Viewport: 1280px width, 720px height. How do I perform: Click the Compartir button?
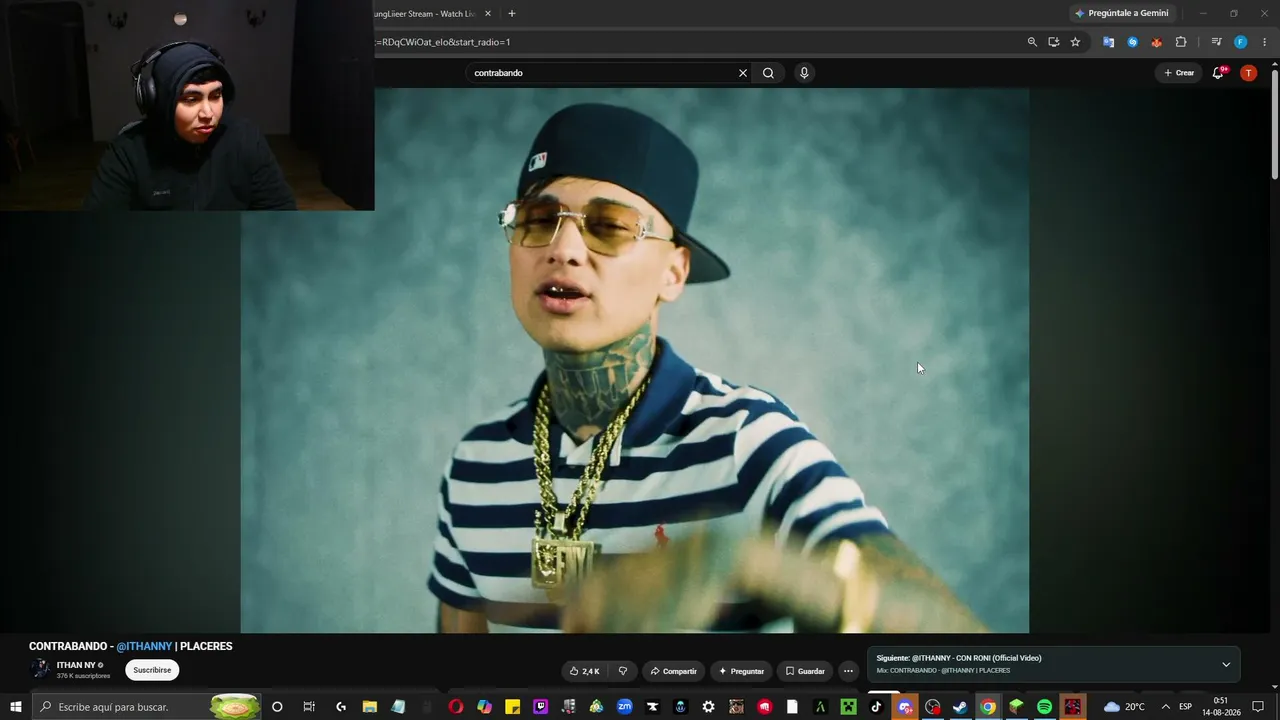point(674,671)
